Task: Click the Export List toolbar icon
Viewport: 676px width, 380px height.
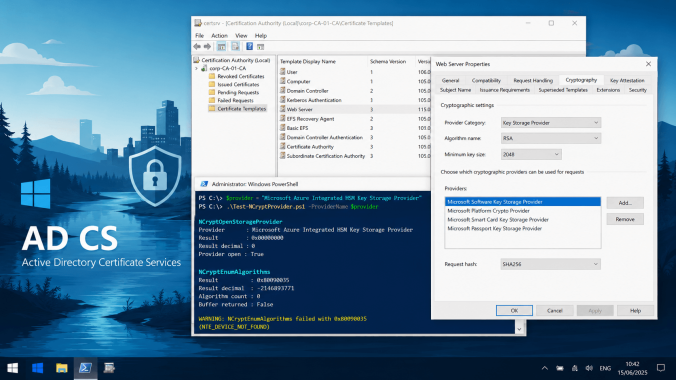Action: [235, 47]
